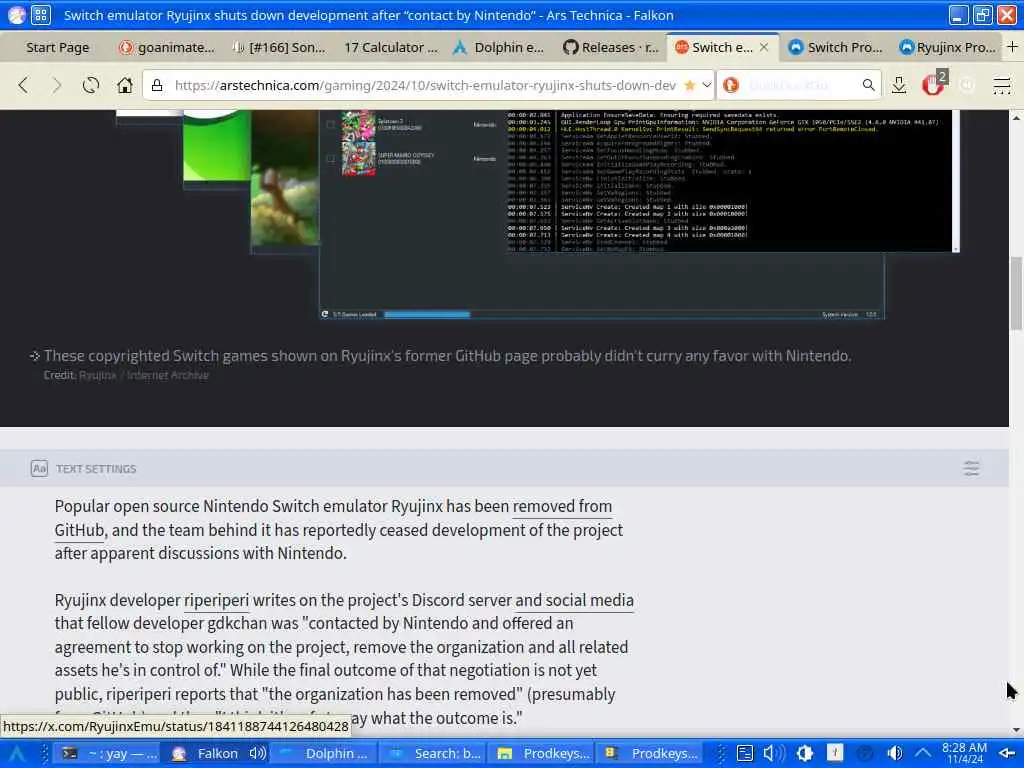Switch to the Ryujinx Pro... tab

coord(948,48)
